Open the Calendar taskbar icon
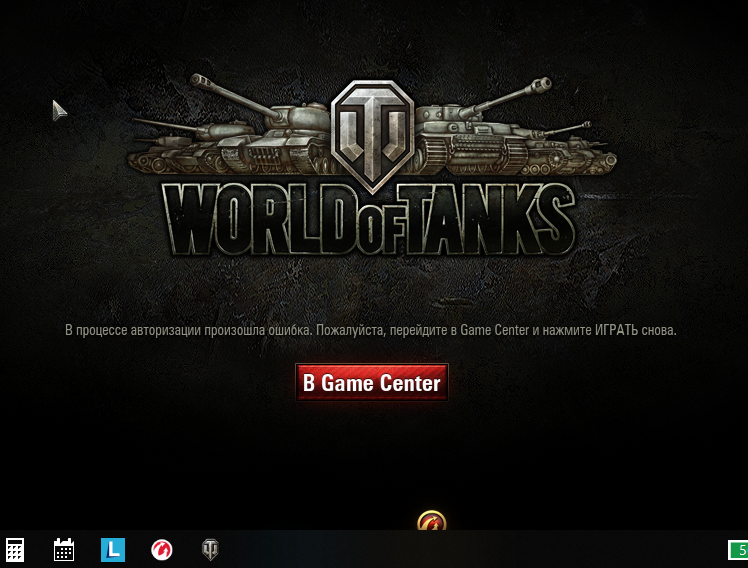Image resolution: width=748 pixels, height=568 pixels. [64, 550]
